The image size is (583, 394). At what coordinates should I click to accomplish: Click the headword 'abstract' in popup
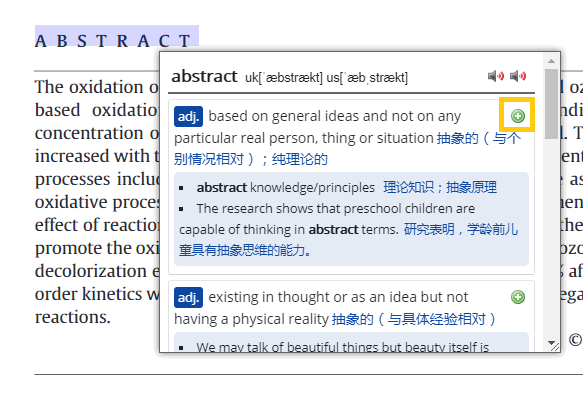pyautogui.click(x=204, y=77)
